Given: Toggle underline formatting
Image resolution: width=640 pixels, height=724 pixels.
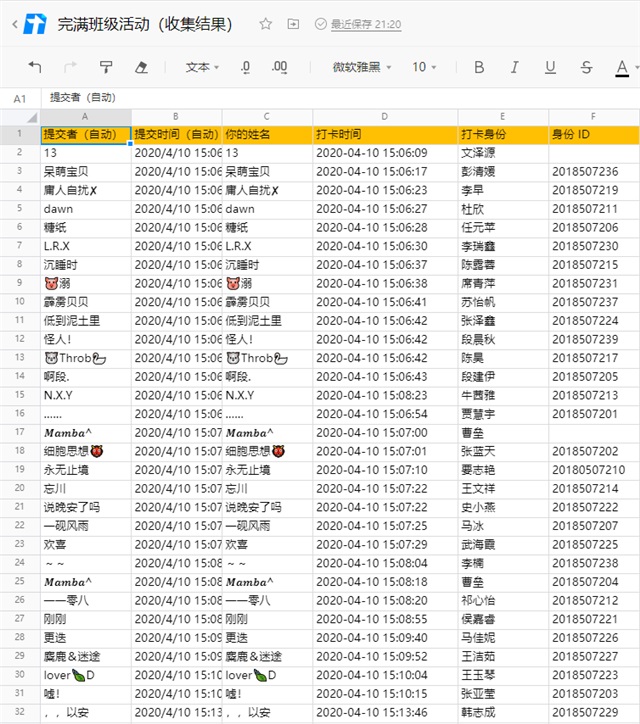Looking at the screenshot, I should 550,67.
